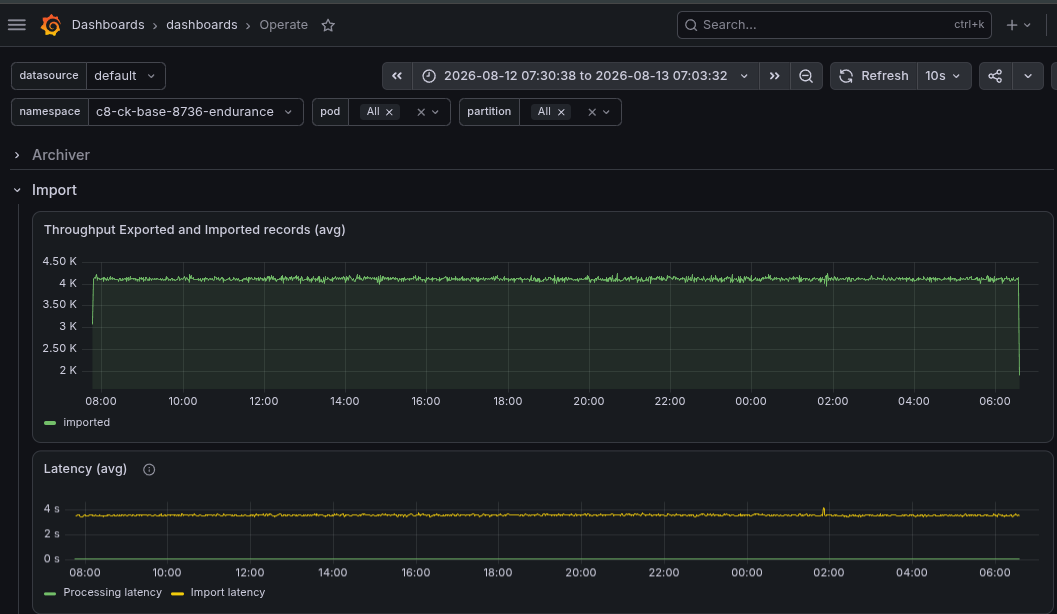
Task: Clear the partition filter selection
Action: click(592, 113)
